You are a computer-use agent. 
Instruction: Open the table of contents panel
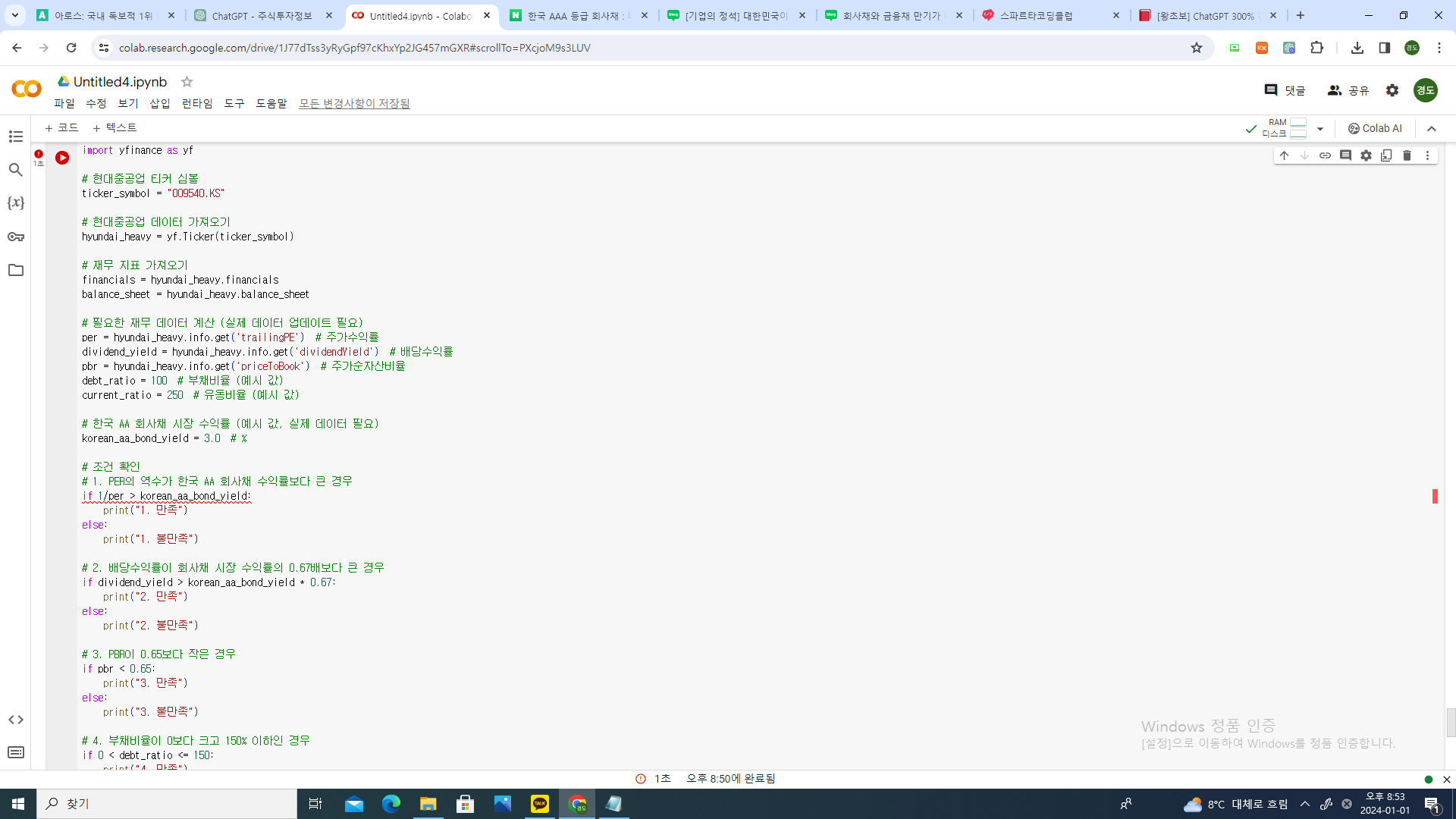tap(16, 136)
